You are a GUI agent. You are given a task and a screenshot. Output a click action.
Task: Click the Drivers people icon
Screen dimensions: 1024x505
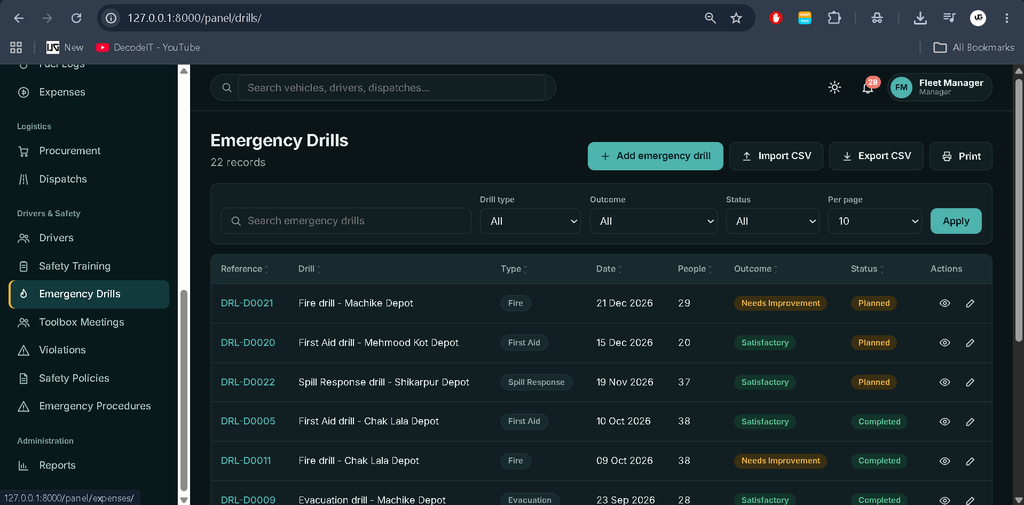click(24, 238)
